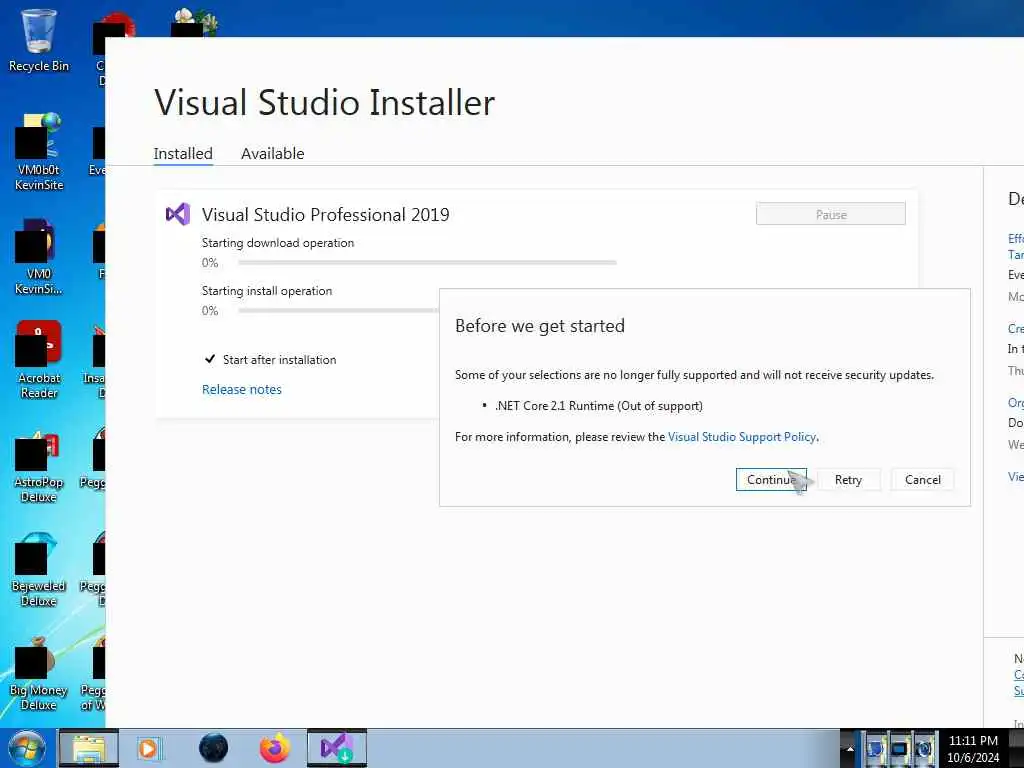Viewport: 1024px width, 768px height.
Task: Click the Continue button in the dialog
Action: [x=771, y=479]
